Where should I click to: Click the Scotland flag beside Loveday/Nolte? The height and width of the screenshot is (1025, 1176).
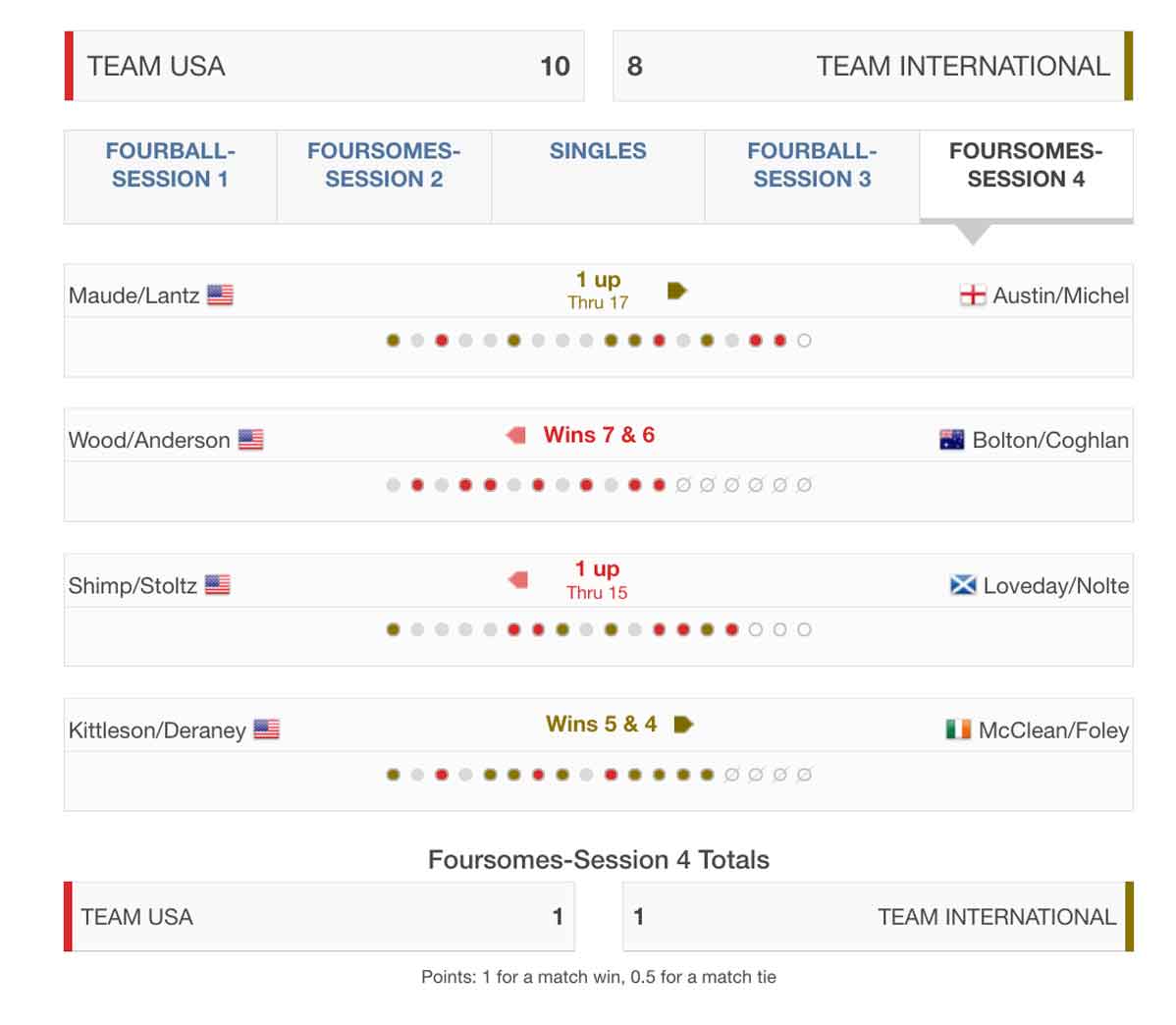pyautogui.click(x=963, y=585)
